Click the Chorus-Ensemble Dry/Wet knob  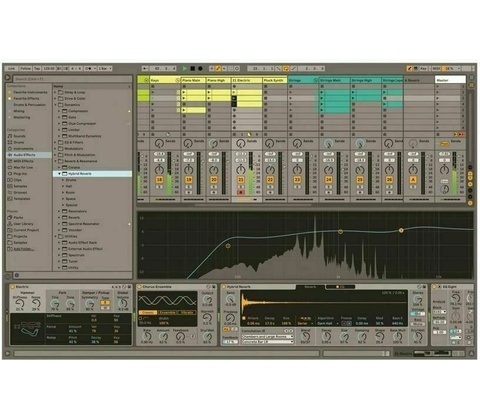tap(207, 337)
